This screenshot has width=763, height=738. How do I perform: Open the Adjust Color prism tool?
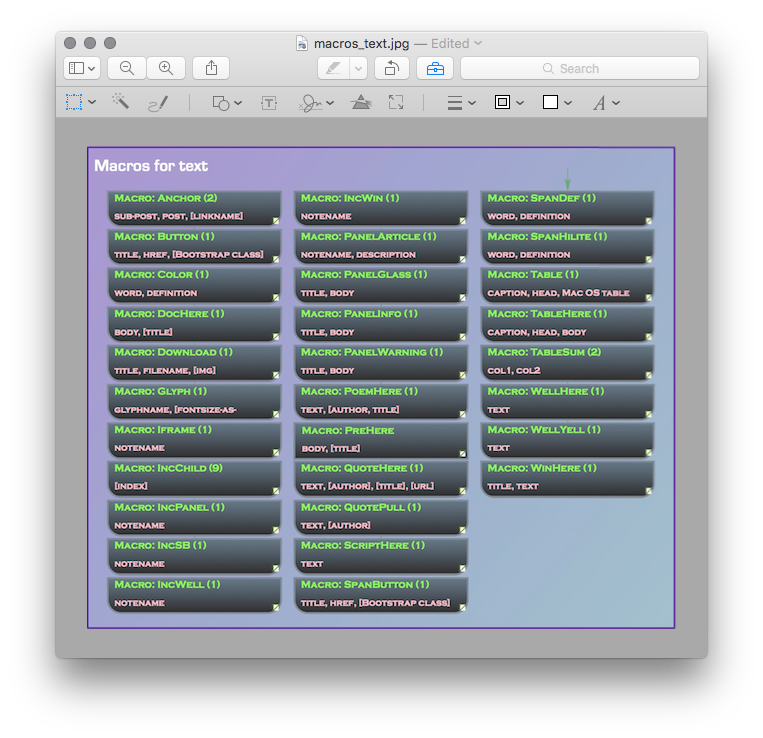pyautogui.click(x=361, y=102)
